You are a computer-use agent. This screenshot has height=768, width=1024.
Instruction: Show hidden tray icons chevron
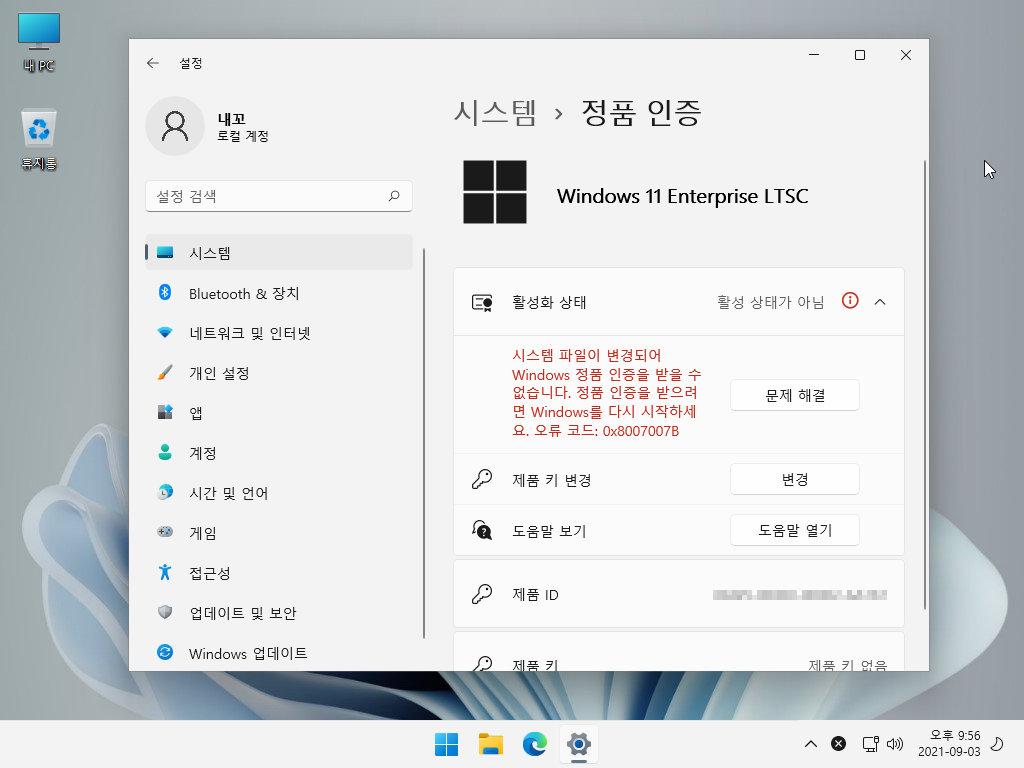(x=810, y=744)
